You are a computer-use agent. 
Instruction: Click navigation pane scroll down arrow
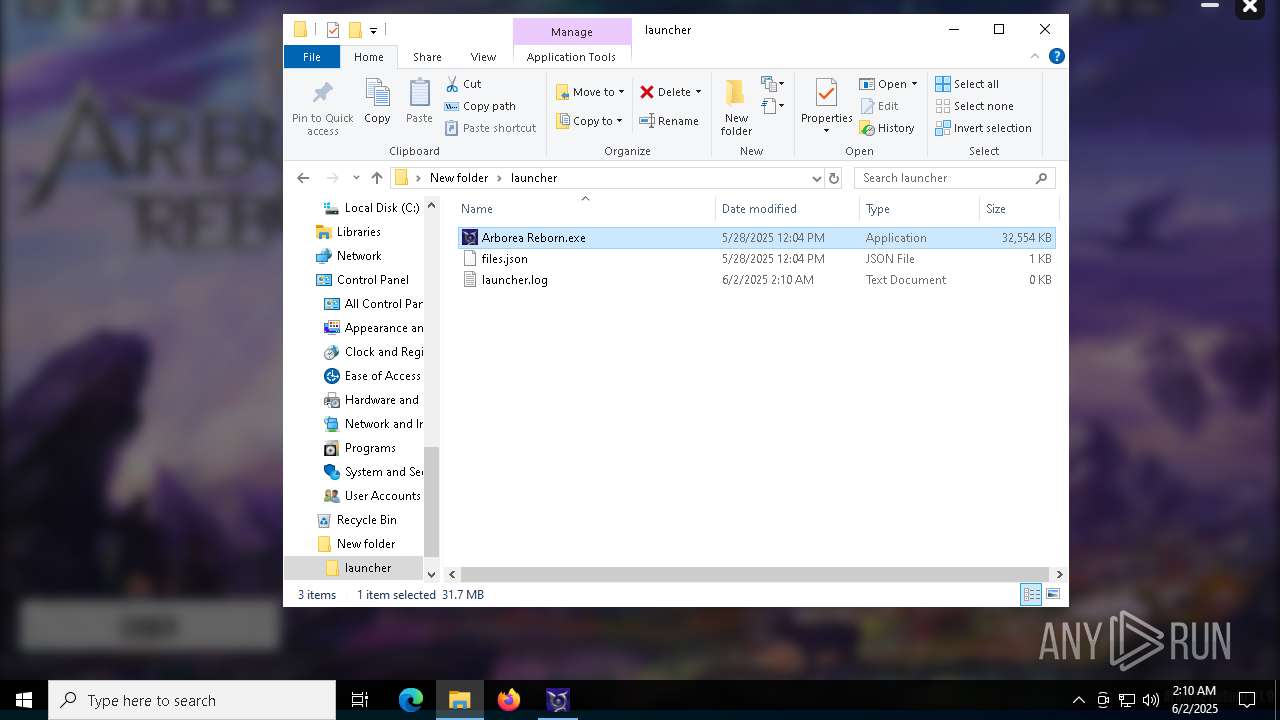[432, 574]
